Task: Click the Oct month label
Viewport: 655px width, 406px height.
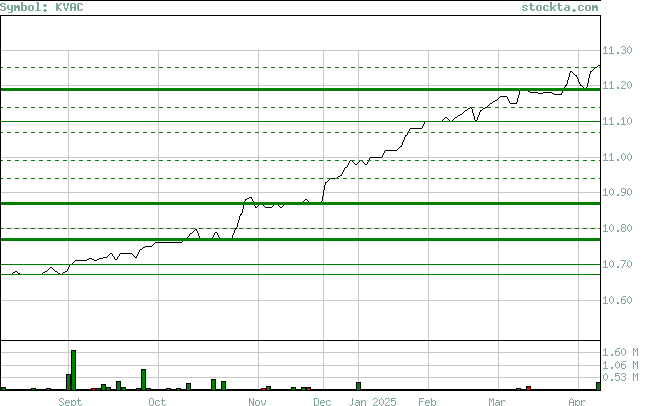Action: tap(157, 402)
